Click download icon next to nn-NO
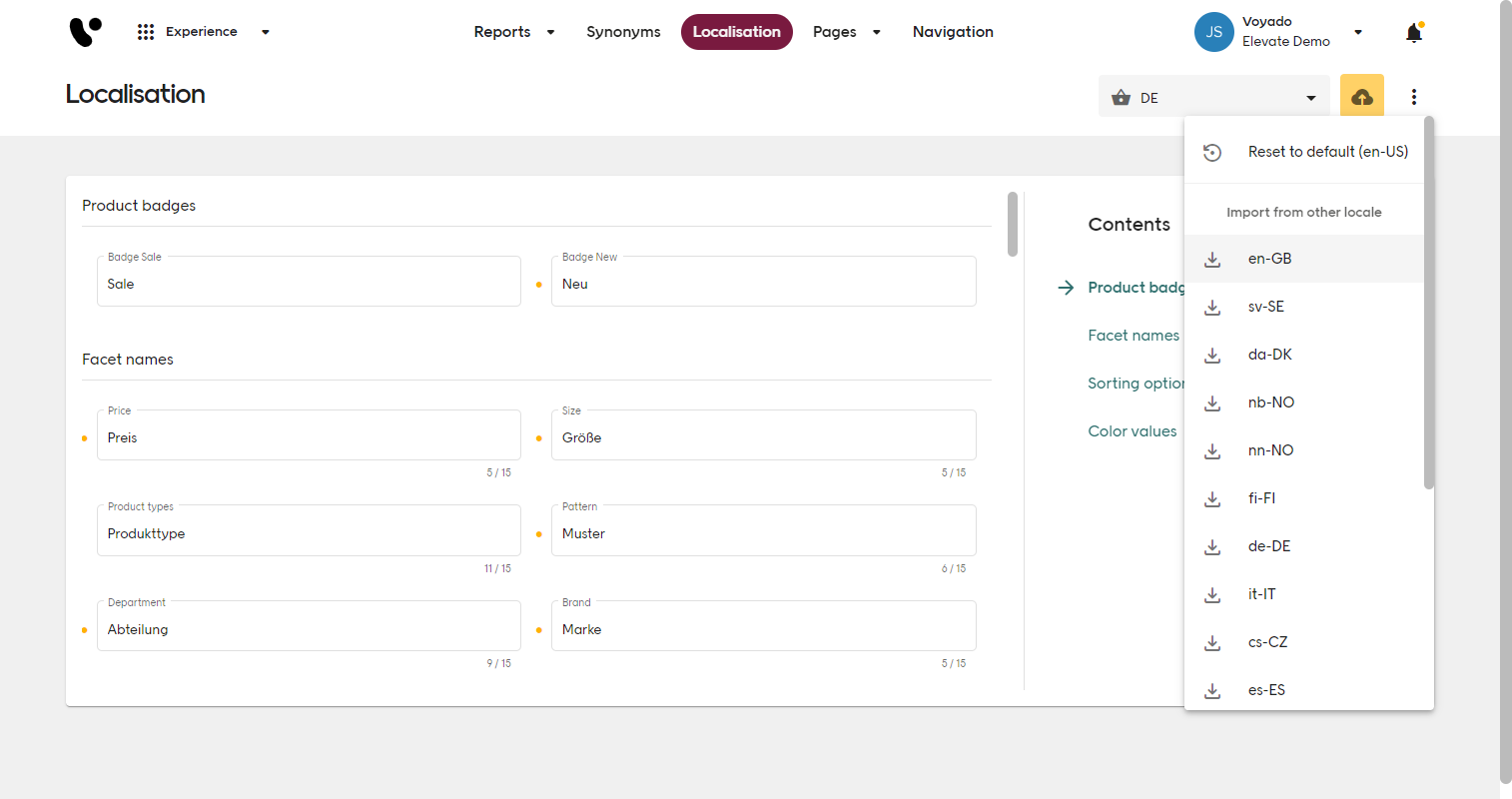Image resolution: width=1512 pixels, height=799 pixels. [x=1212, y=450]
